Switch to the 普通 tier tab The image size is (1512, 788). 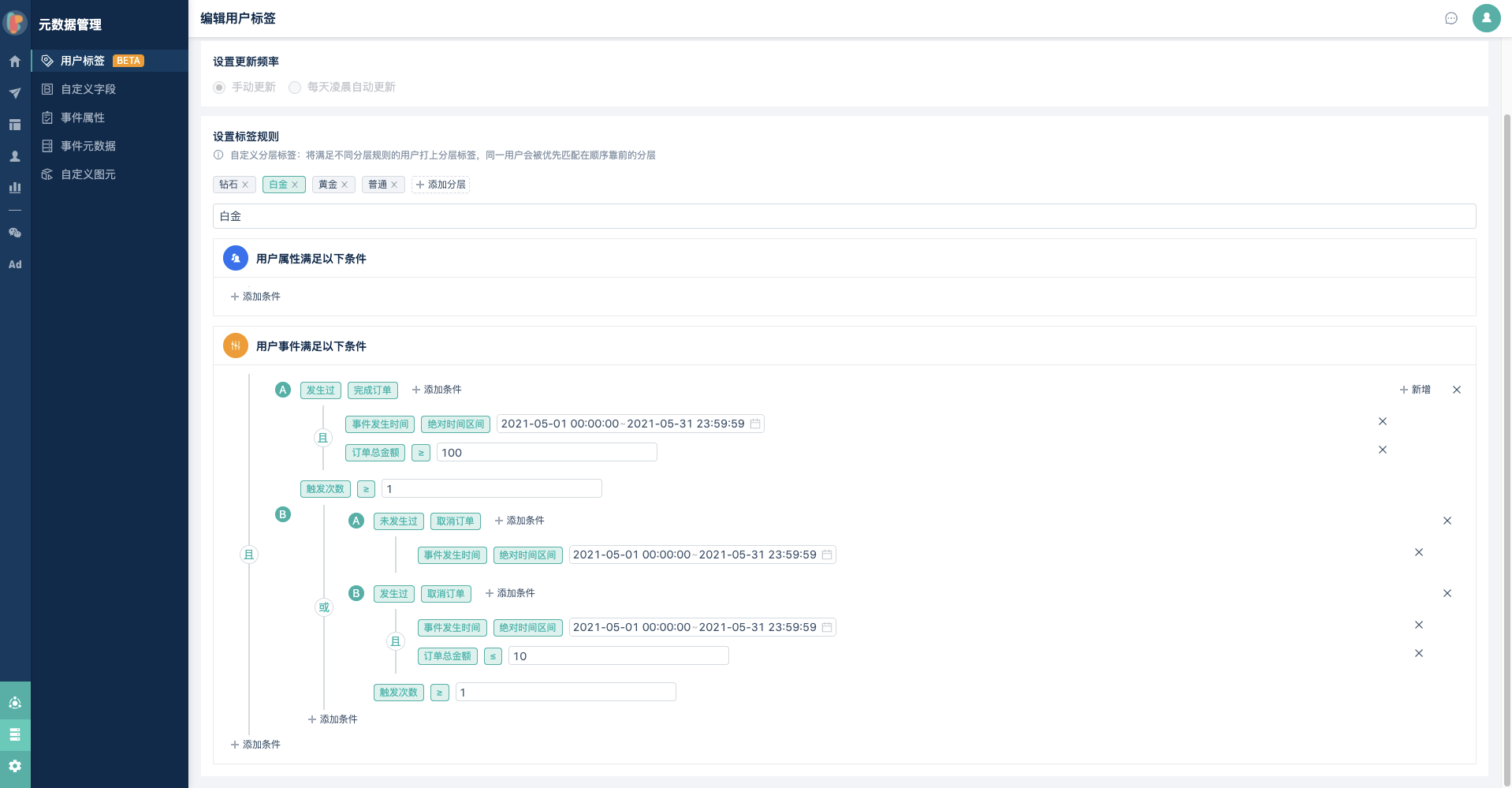coord(378,185)
